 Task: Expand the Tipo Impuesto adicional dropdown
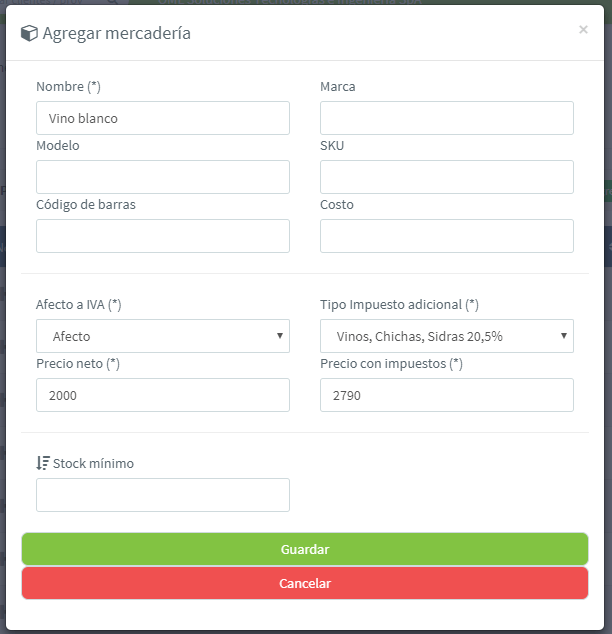point(447,336)
